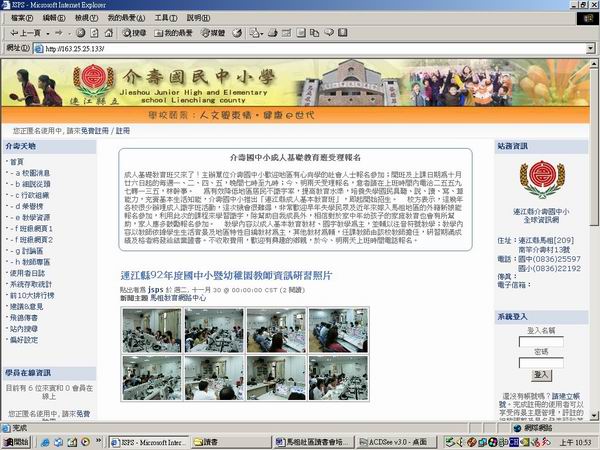Stop loading with the Stop icon
600x450 pixels.
[x=80, y=33]
